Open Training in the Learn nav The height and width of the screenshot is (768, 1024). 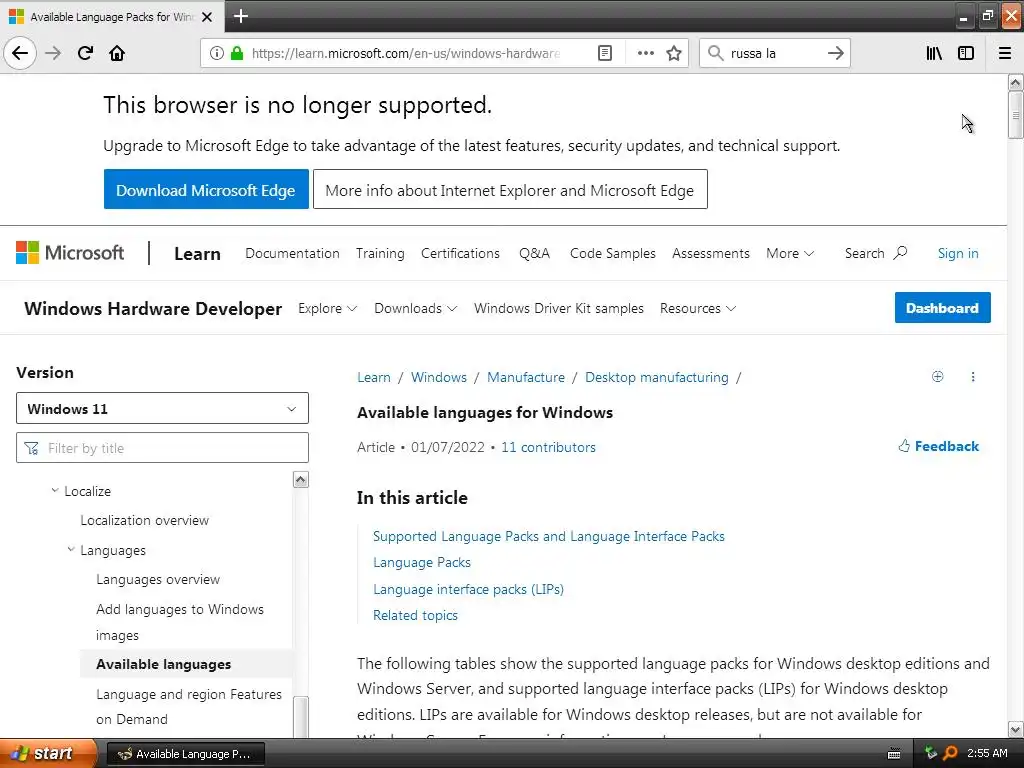[380, 253]
